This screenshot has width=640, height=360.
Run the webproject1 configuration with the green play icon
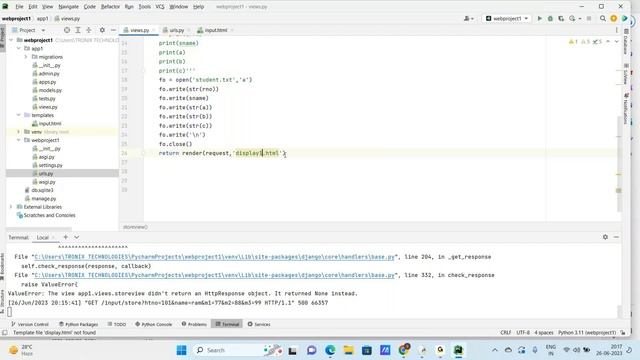[x=539, y=18]
